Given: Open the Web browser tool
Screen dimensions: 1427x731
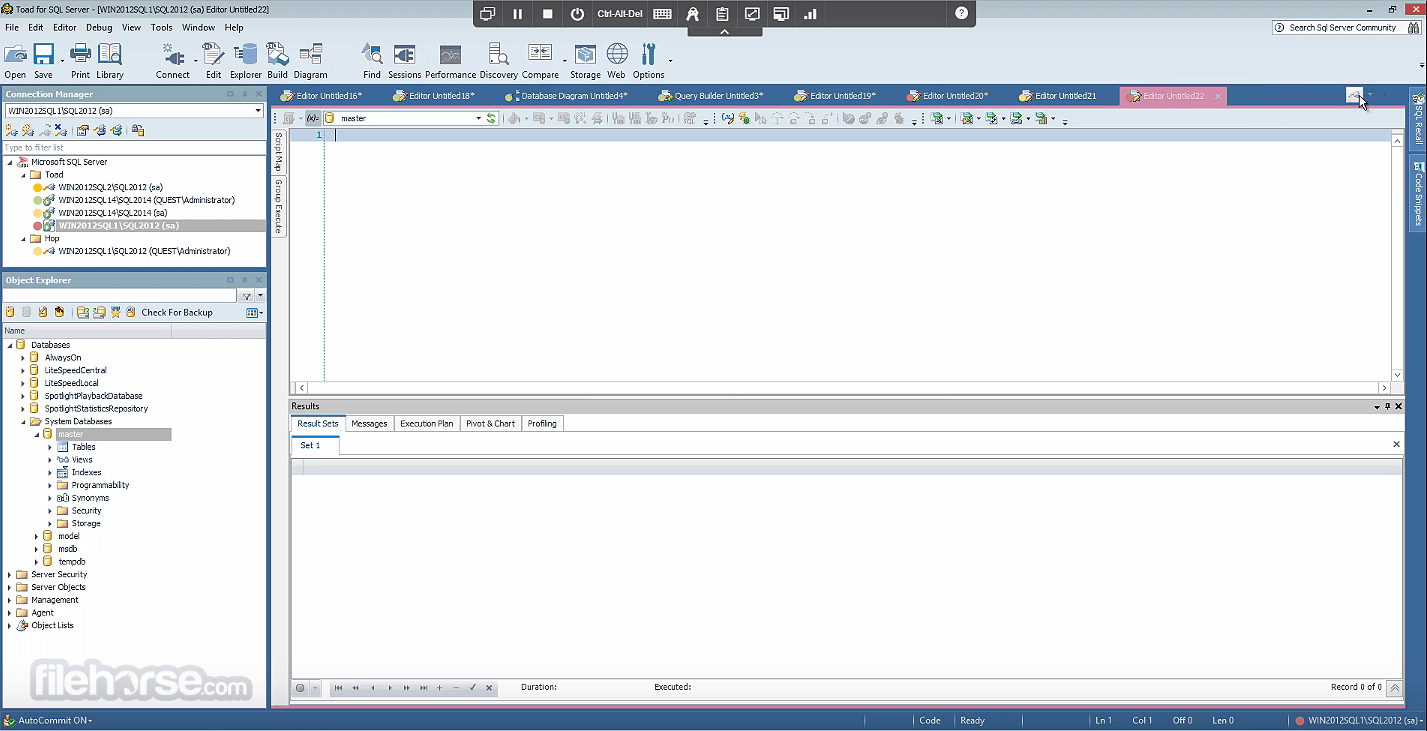Looking at the screenshot, I should point(617,60).
